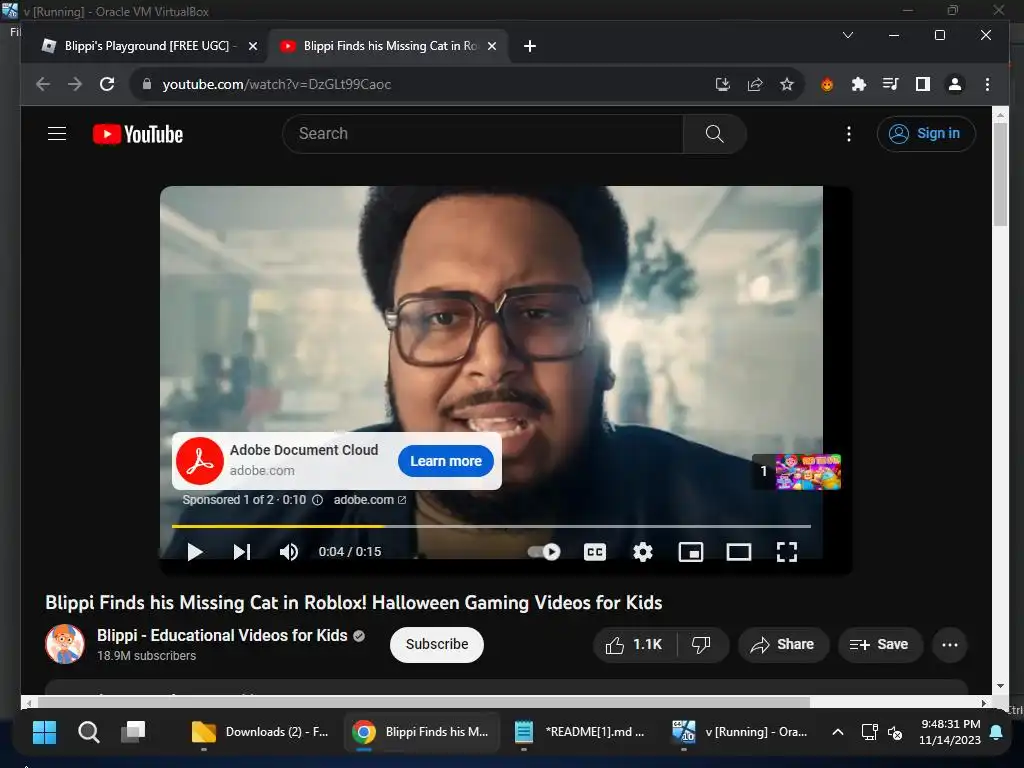
Task: Go forward in browser history
Action: [75, 84]
